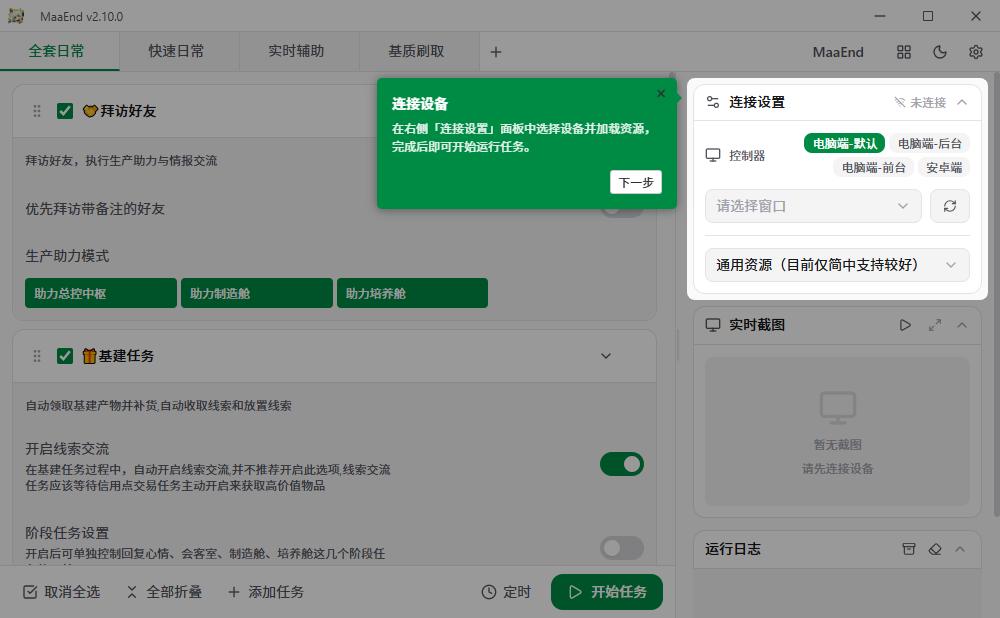The image size is (1000, 618).
Task: Select the 实时辅助 tab
Action: coord(297,52)
